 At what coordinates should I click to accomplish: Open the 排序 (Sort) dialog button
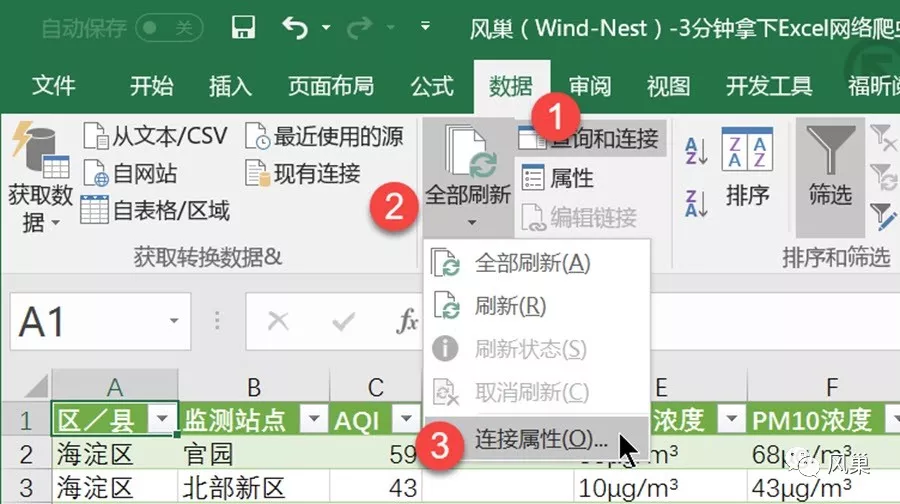(747, 166)
